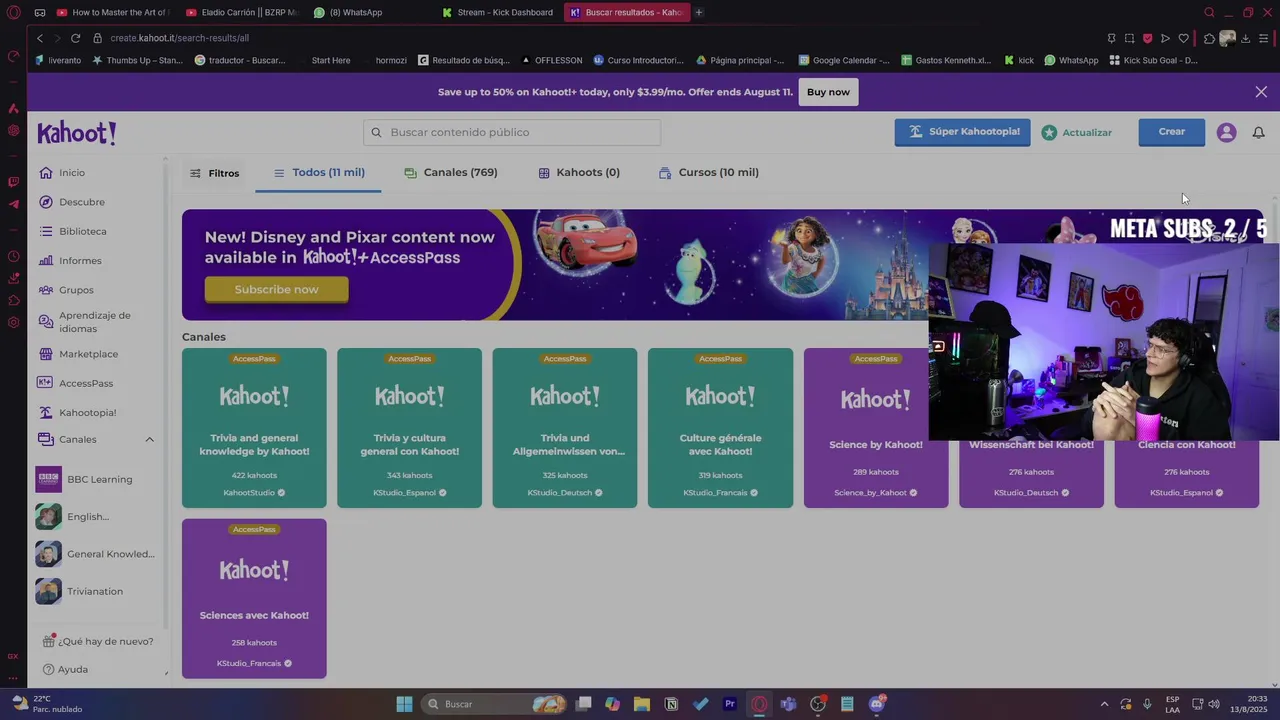
Task: Select the Todos (11 mil) tab
Action: coord(319,173)
